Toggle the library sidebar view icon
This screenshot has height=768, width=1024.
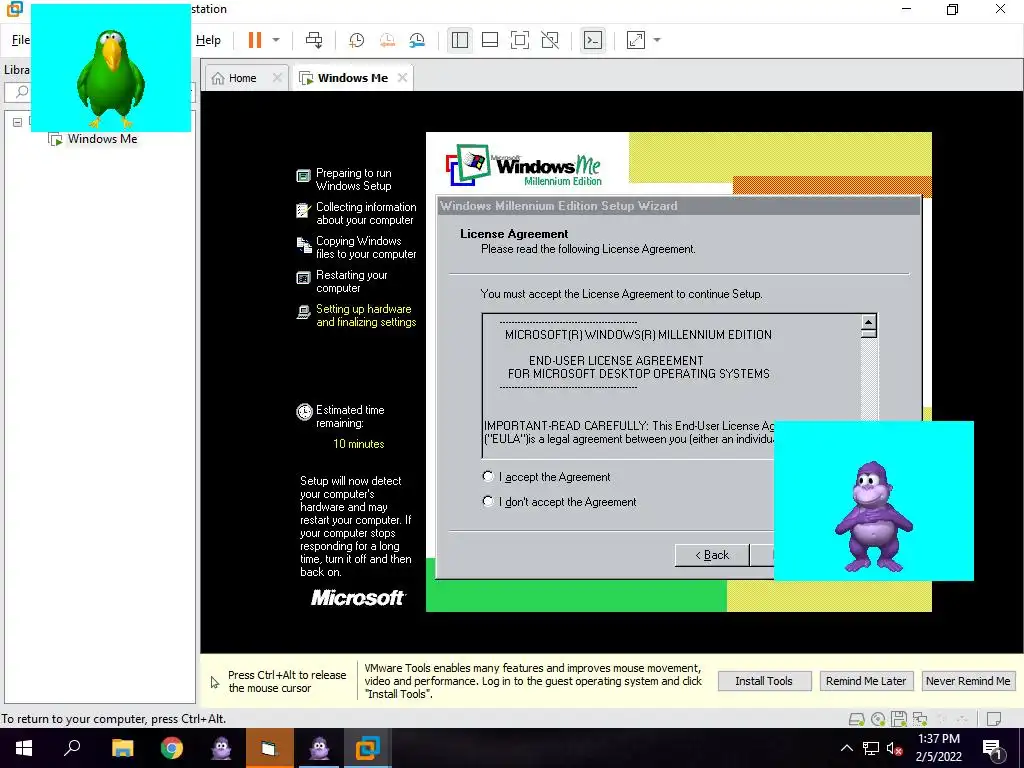[460, 40]
